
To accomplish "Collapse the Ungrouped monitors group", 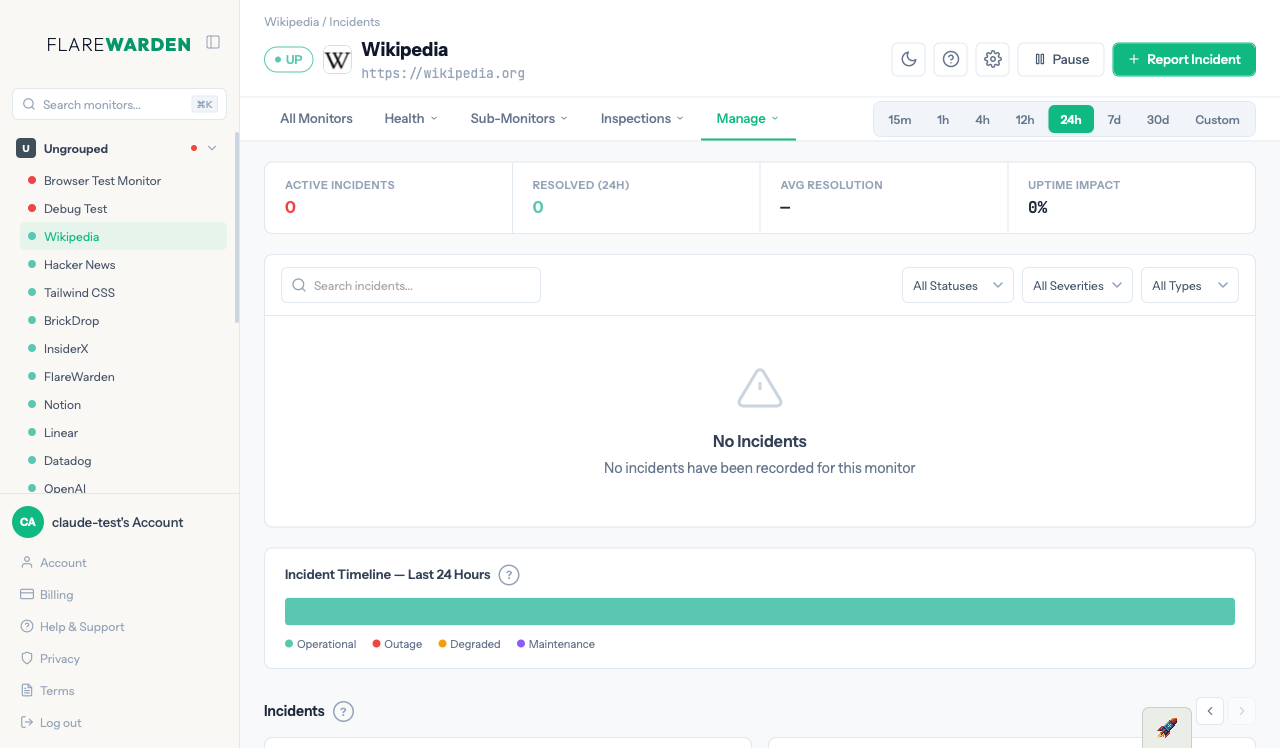I will (x=211, y=148).
